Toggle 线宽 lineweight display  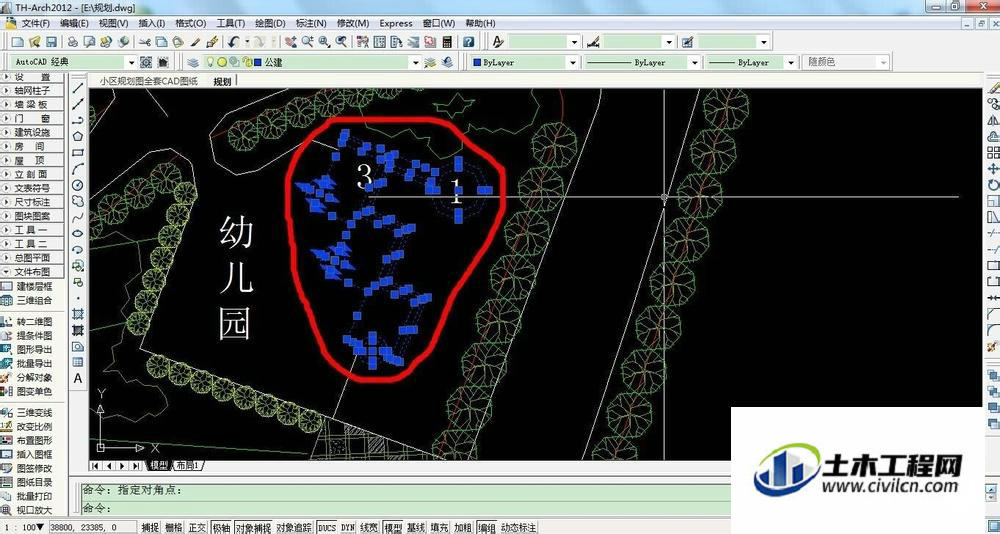(x=369, y=528)
